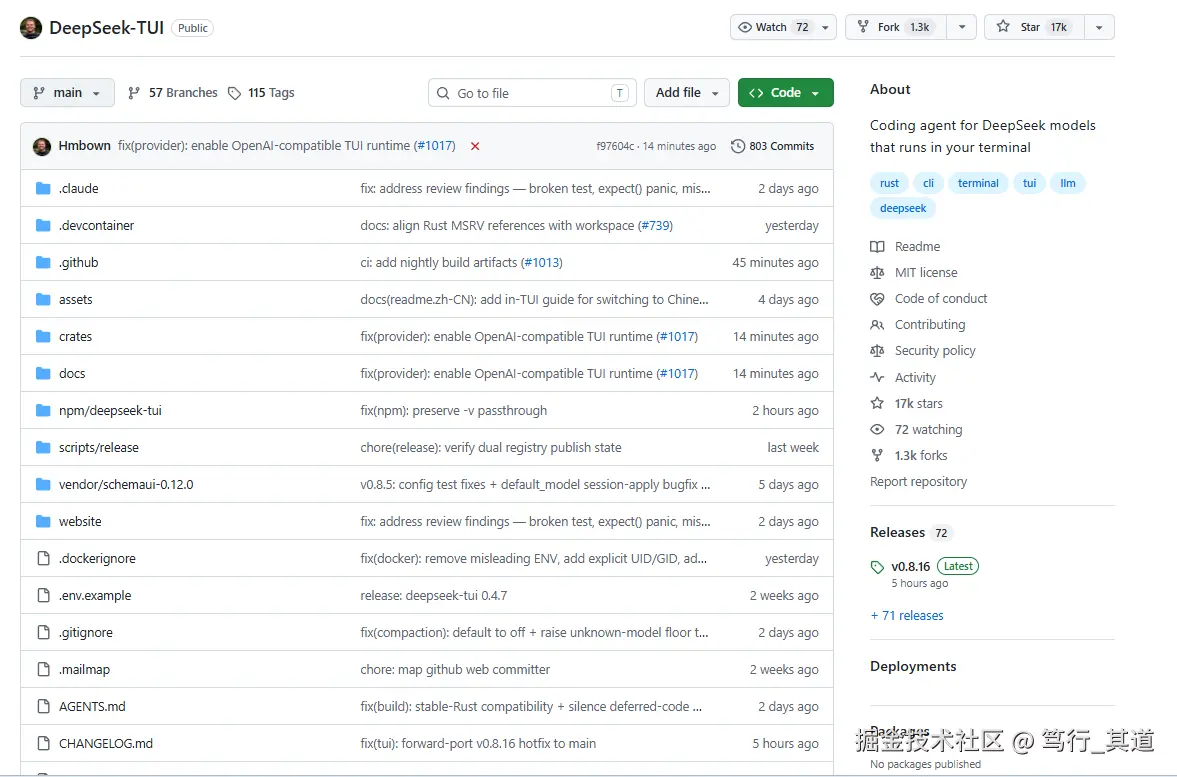Image resolution: width=1177 pixels, height=777 pixels.
Task: Open the CHANGELOG.md file
Action: (106, 743)
